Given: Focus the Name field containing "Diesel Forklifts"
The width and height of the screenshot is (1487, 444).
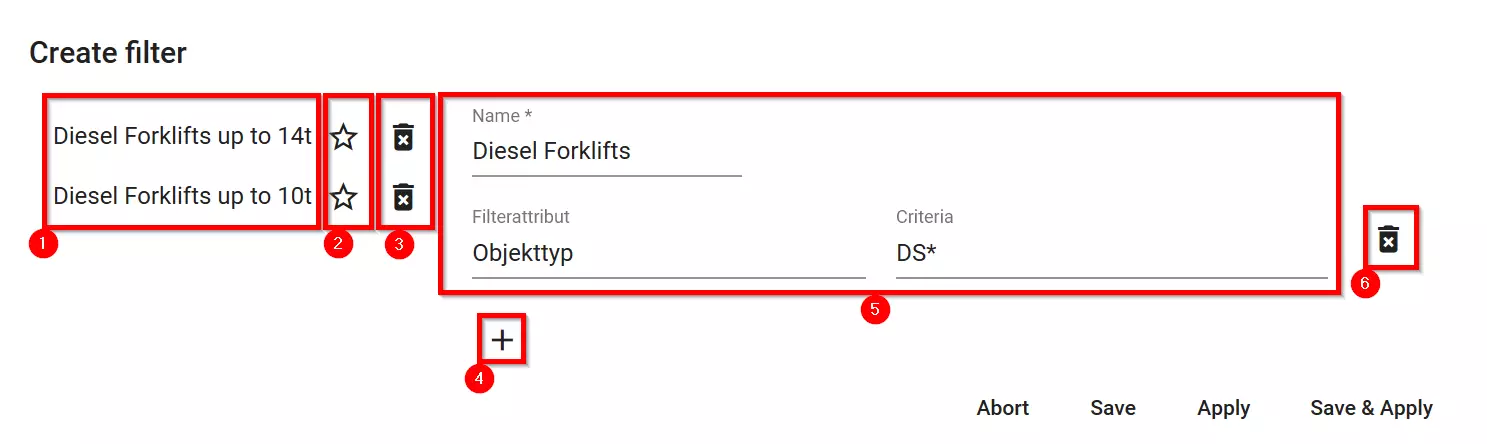Looking at the screenshot, I should tap(606, 152).
